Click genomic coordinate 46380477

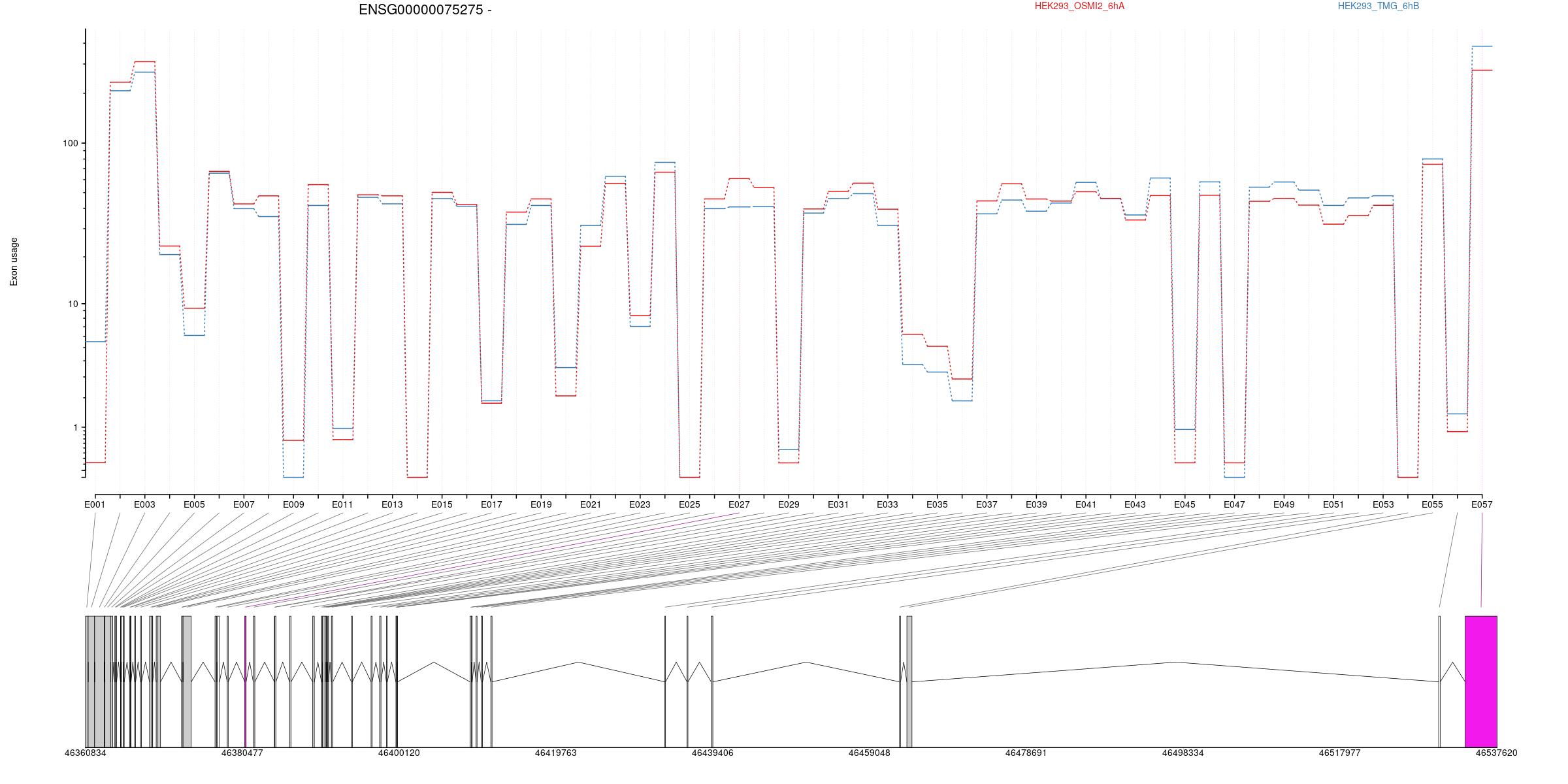(242, 753)
